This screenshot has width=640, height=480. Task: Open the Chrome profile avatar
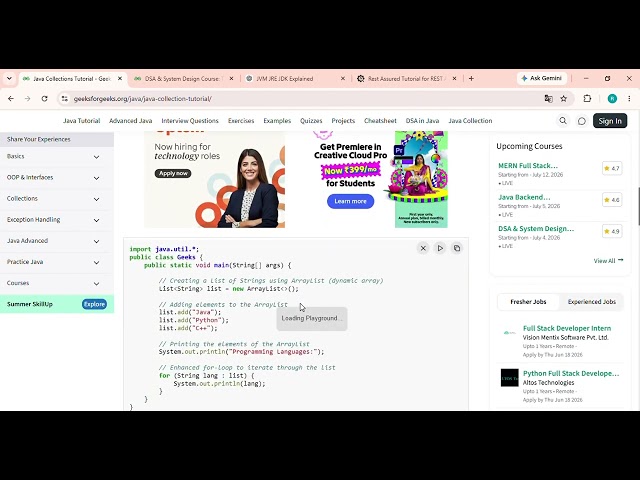(x=612, y=99)
